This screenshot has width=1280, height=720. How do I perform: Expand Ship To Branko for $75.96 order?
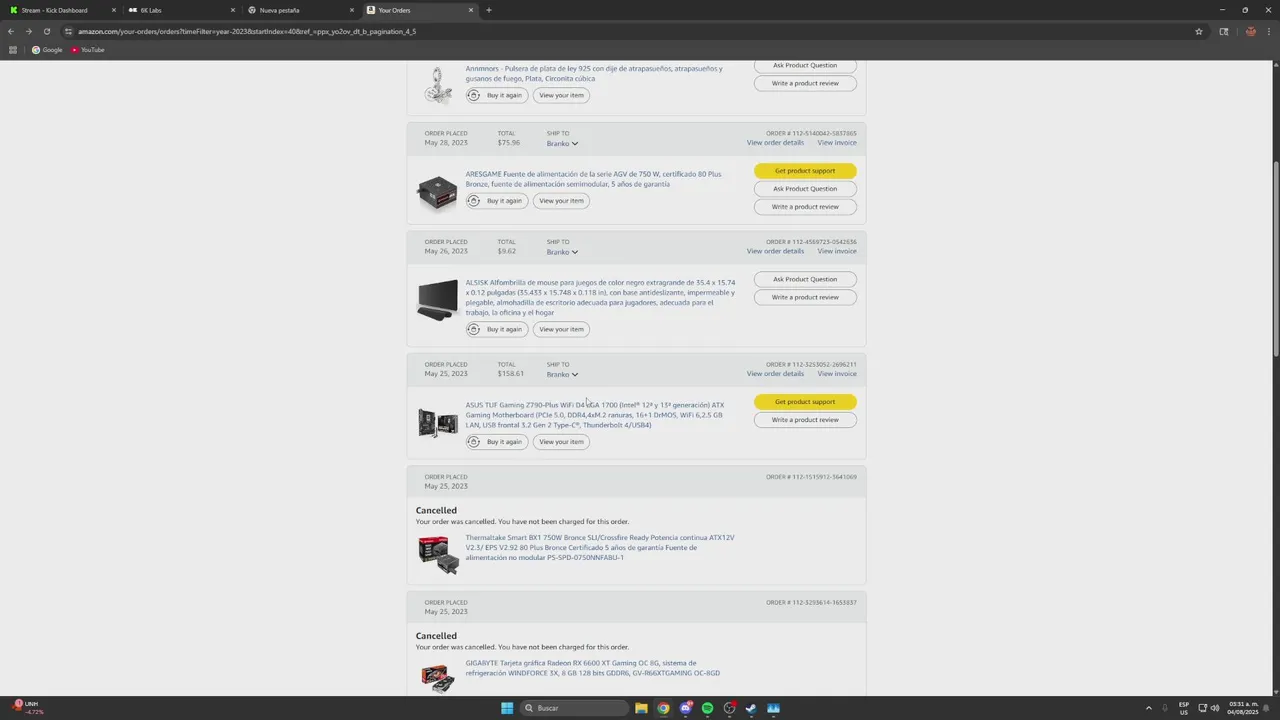[562, 143]
